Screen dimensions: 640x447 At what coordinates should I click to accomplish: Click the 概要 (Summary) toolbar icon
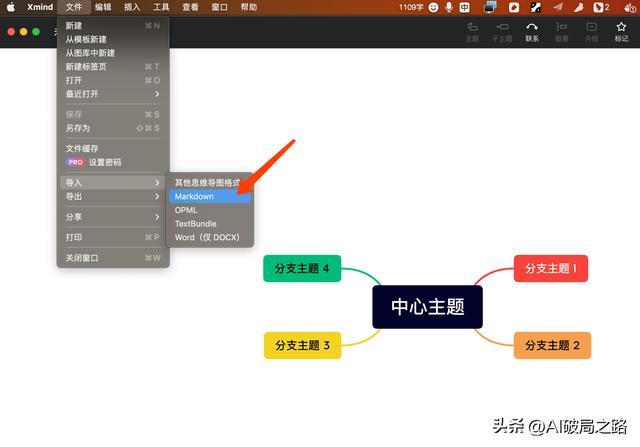562,31
